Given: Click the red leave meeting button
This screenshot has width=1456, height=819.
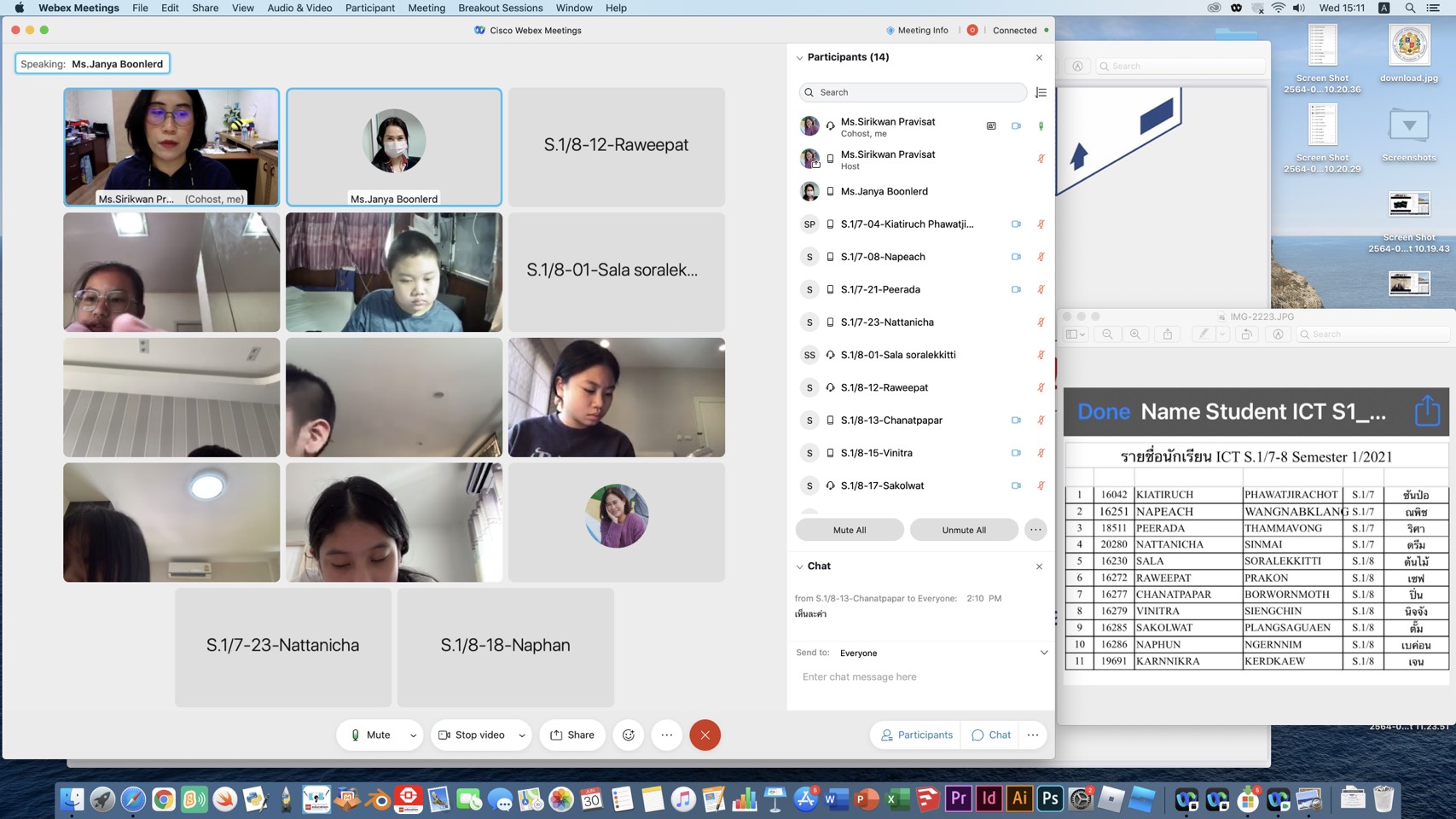Looking at the screenshot, I should [x=705, y=735].
